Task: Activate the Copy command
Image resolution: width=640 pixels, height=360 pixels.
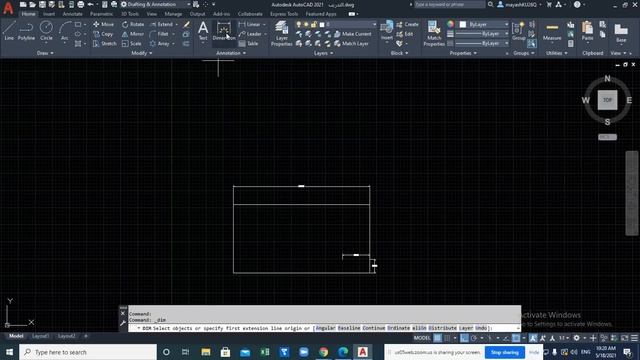Action: [103, 34]
